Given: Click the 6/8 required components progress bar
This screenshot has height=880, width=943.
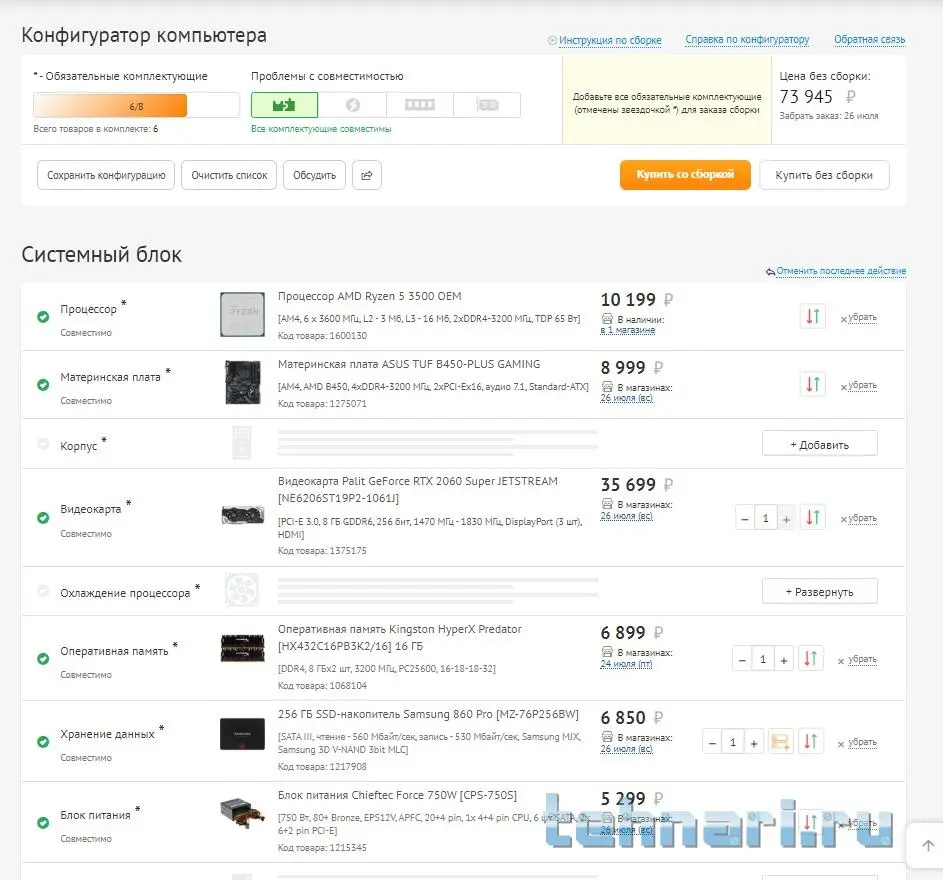Looking at the screenshot, I should click(x=137, y=105).
